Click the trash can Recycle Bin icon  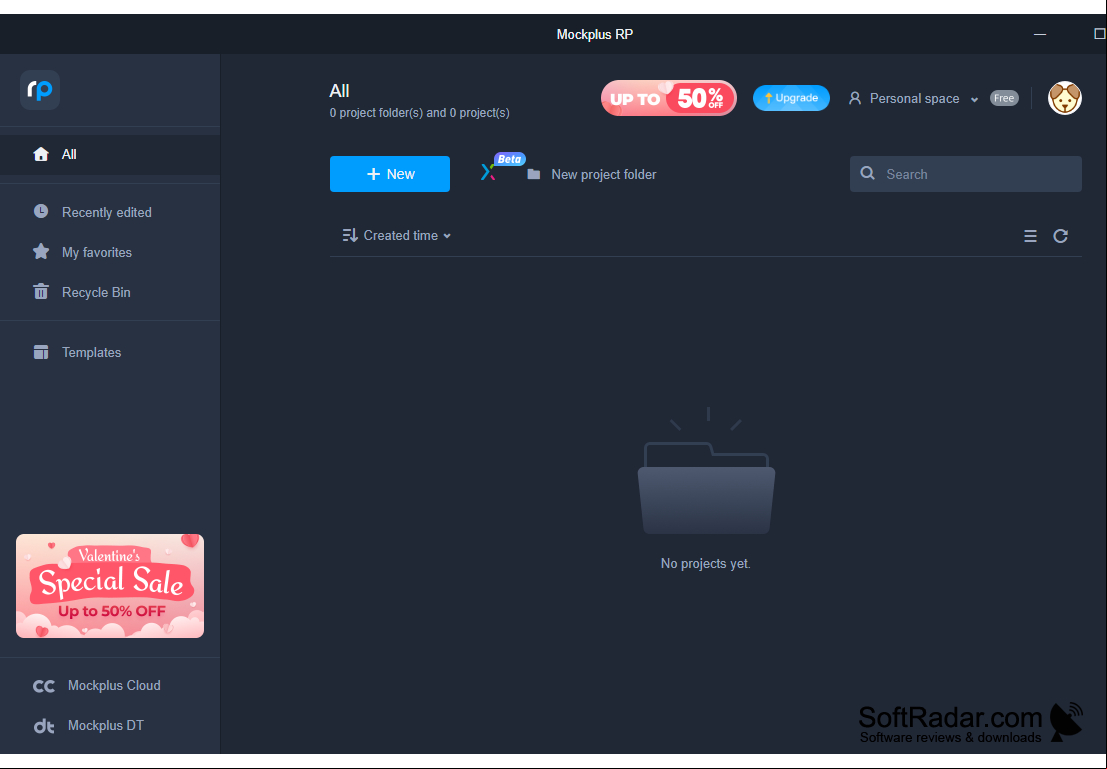pyautogui.click(x=41, y=292)
